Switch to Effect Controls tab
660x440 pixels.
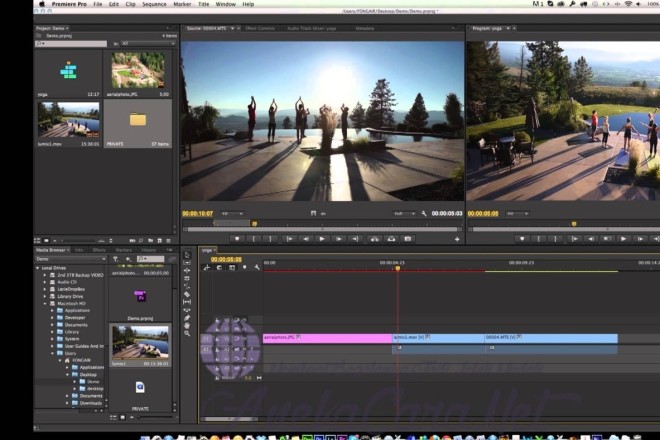pos(260,29)
